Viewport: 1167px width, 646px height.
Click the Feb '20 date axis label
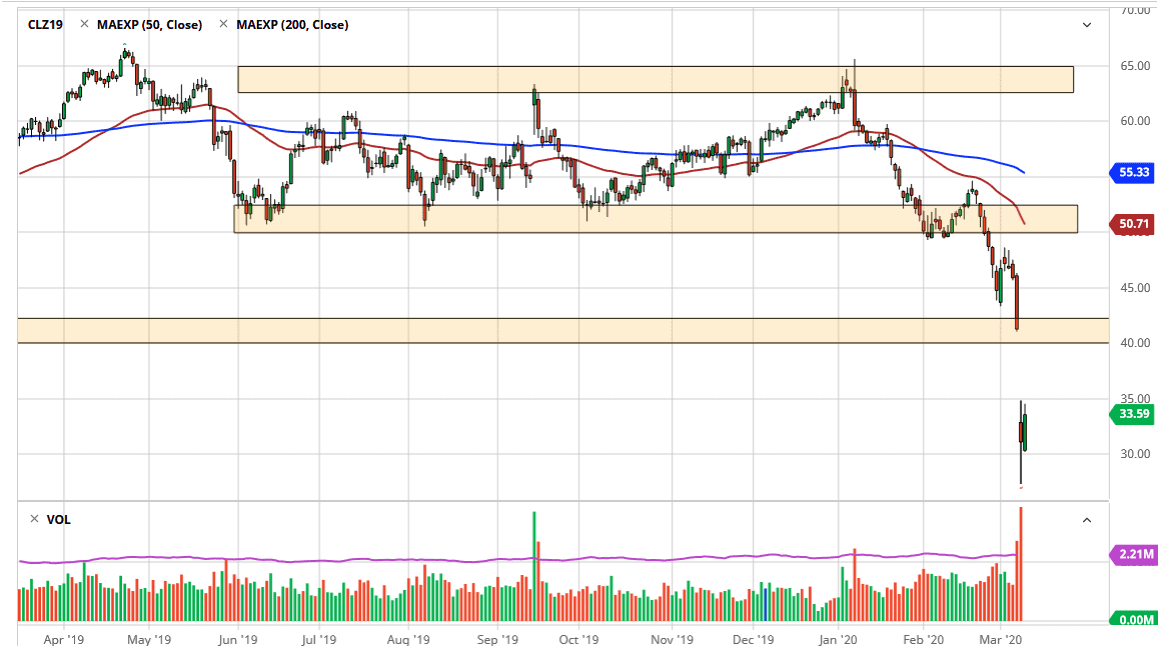(x=923, y=639)
